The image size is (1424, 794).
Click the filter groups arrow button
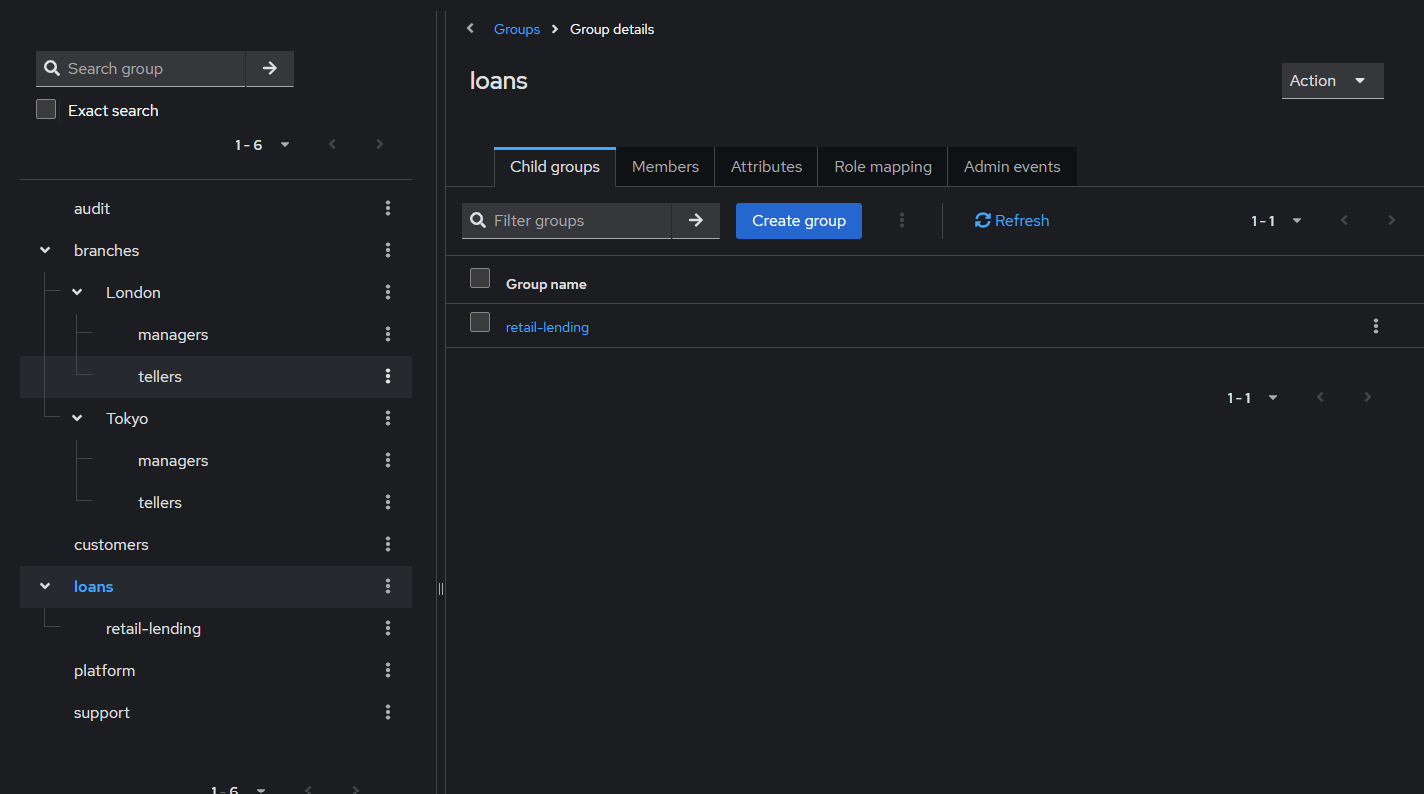pyautogui.click(x=696, y=221)
